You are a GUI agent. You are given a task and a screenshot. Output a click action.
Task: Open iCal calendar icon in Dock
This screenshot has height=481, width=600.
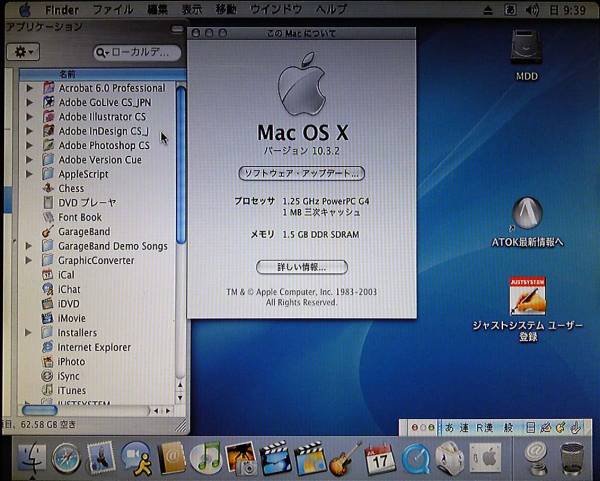click(380, 459)
